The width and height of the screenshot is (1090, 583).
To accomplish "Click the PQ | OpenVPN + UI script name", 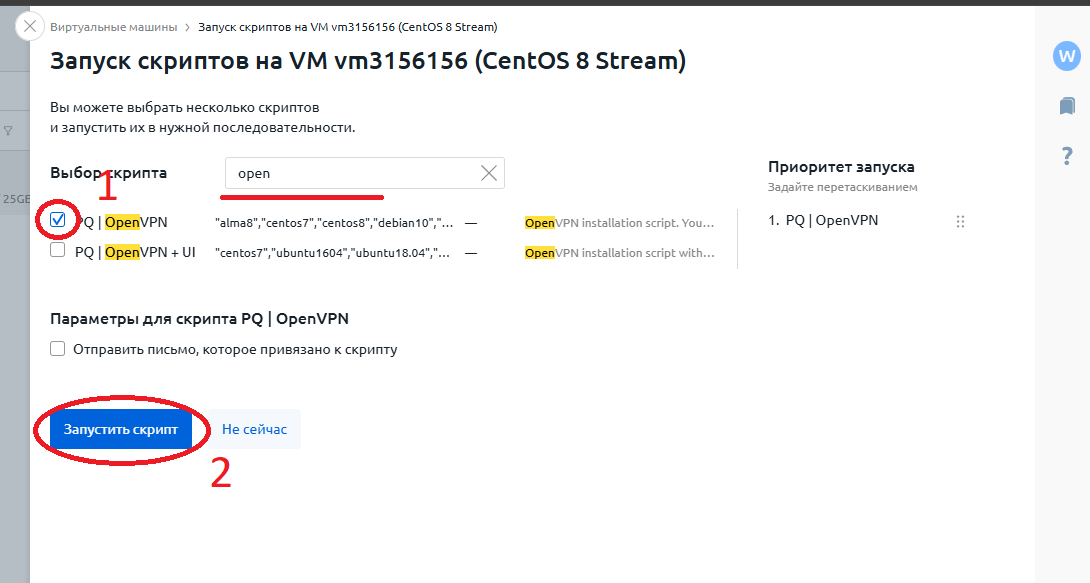I will tap(136, 252).
